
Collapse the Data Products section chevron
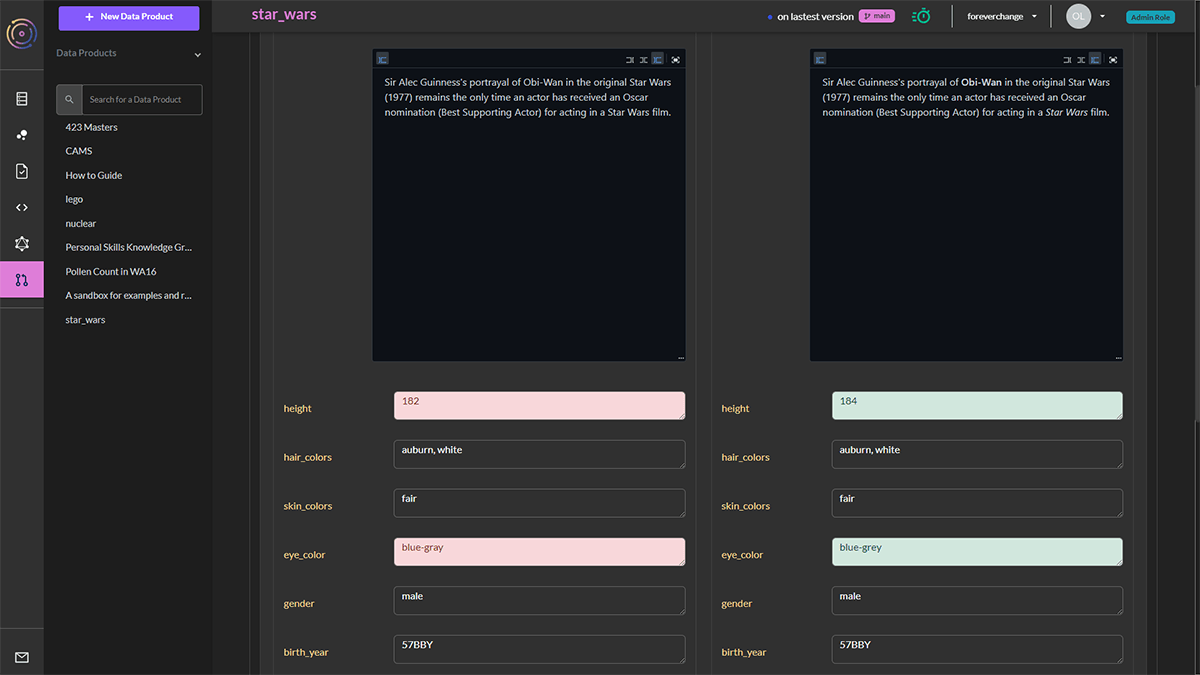coord(197,54)
